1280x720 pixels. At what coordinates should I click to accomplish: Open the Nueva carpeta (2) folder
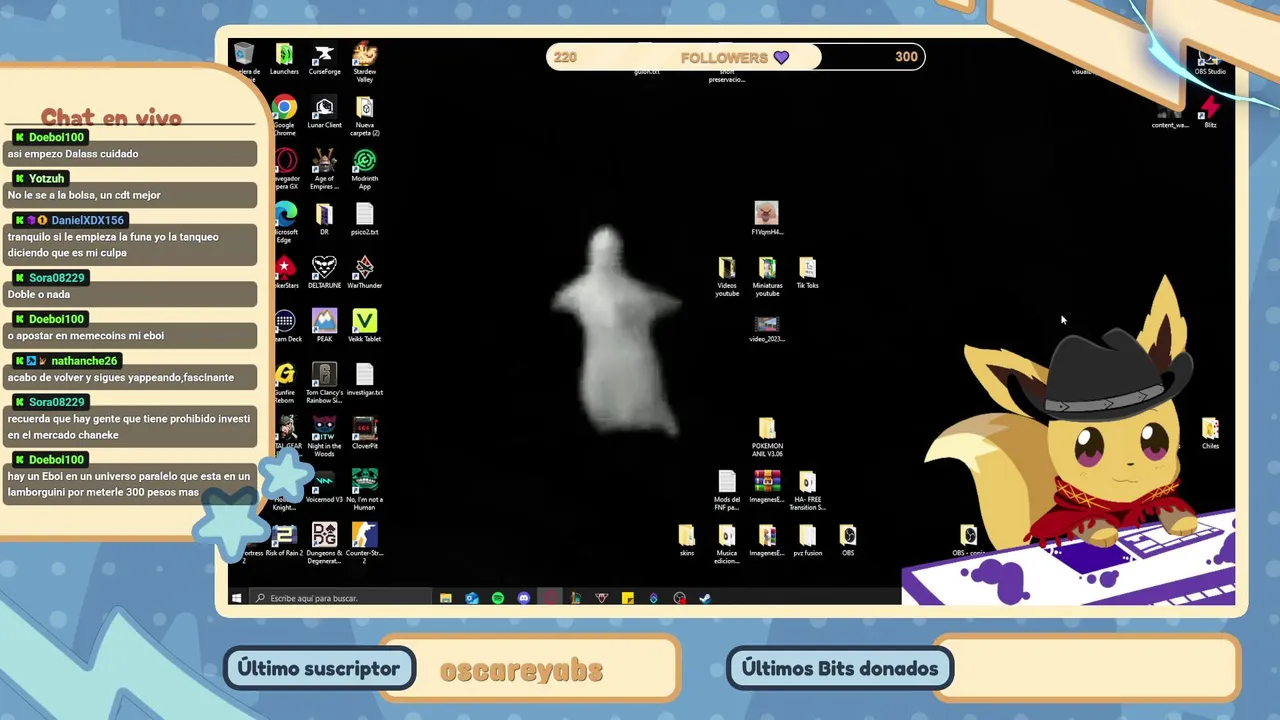pyautogui.click(x=365, y=116)
